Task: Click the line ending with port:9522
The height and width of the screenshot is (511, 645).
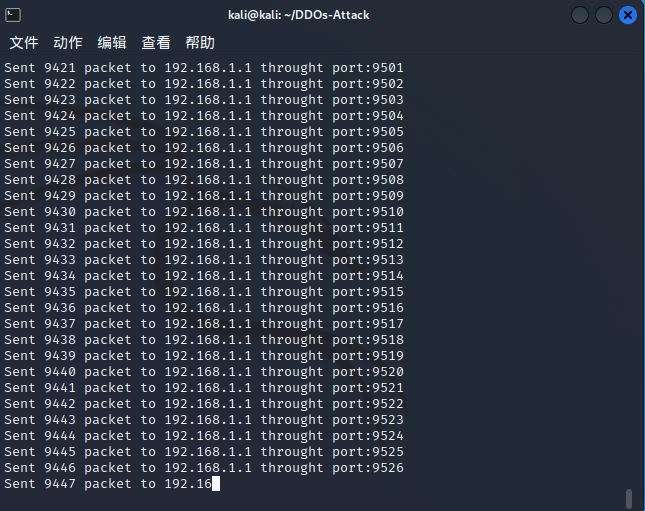Action: (204, 404)
